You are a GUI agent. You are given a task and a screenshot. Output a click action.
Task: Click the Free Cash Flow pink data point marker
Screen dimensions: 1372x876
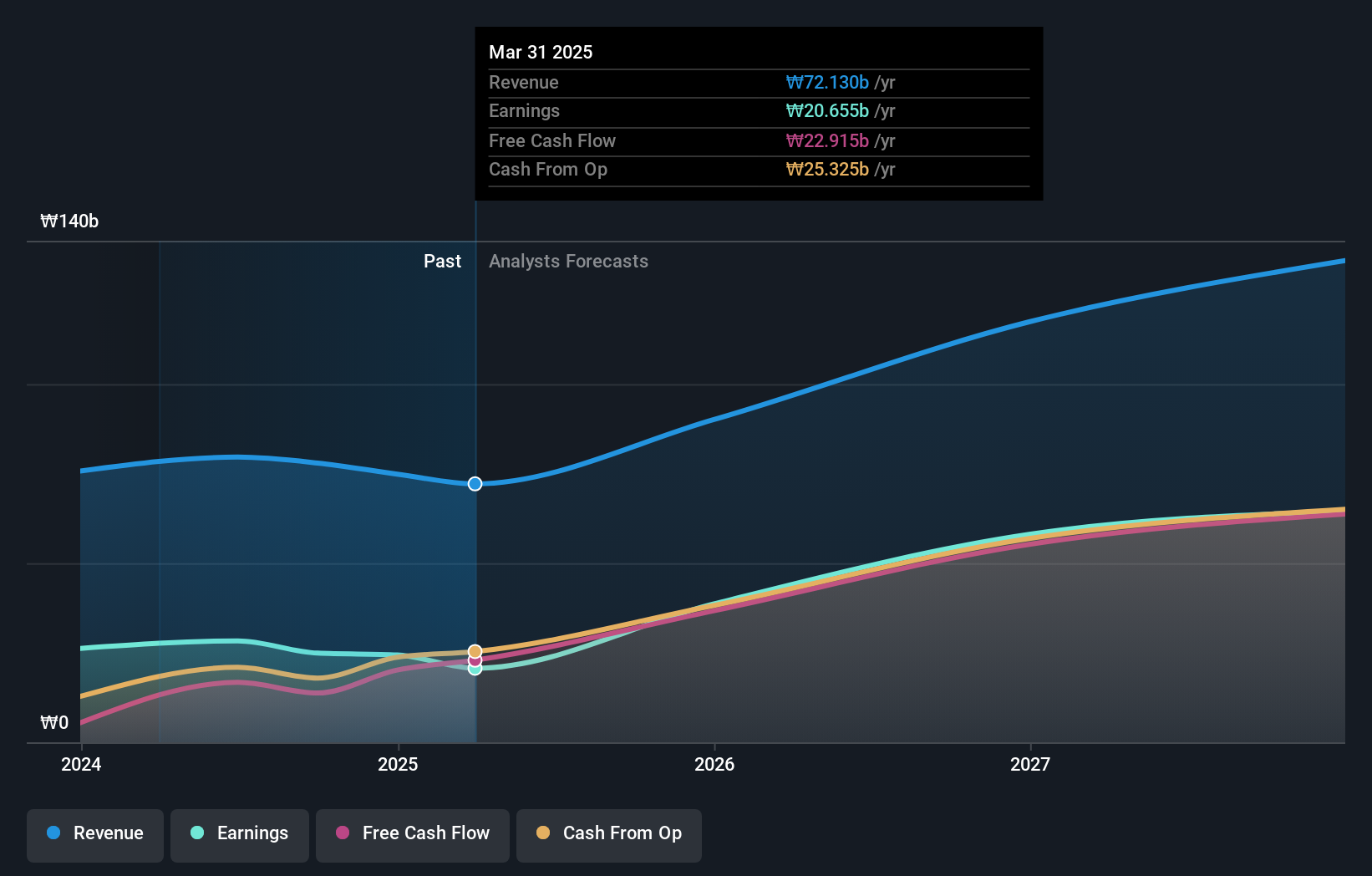(475, 660)
